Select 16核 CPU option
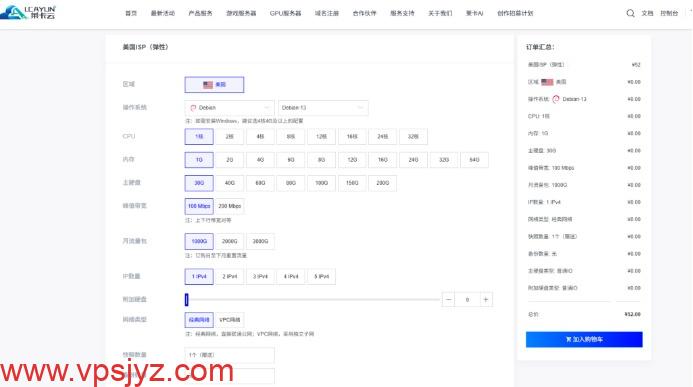Image resolution: width=693 pixels, height=387 pixels. pyautogui.click(x=352, y=137)
